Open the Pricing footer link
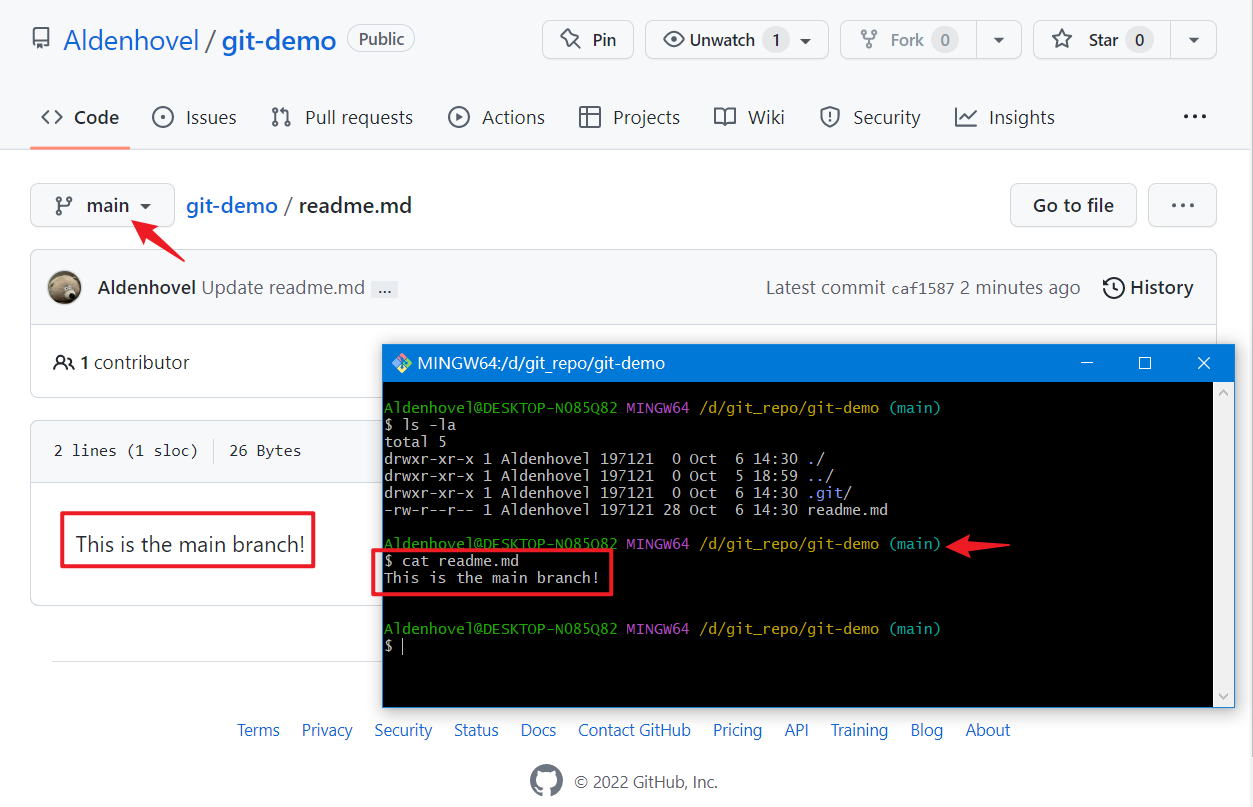 pos(737,730)
